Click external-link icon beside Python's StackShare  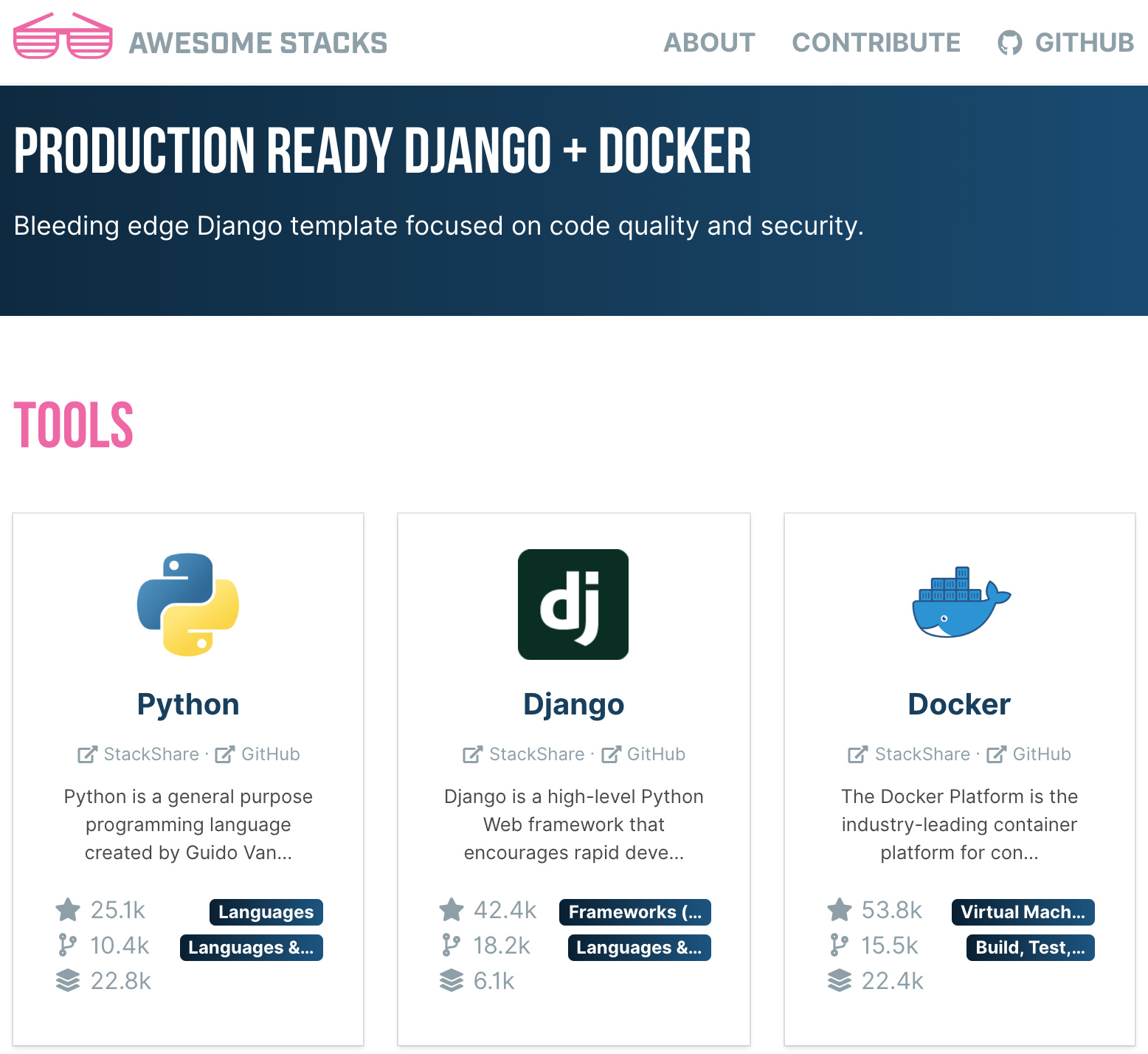click(x=88, y=754)
